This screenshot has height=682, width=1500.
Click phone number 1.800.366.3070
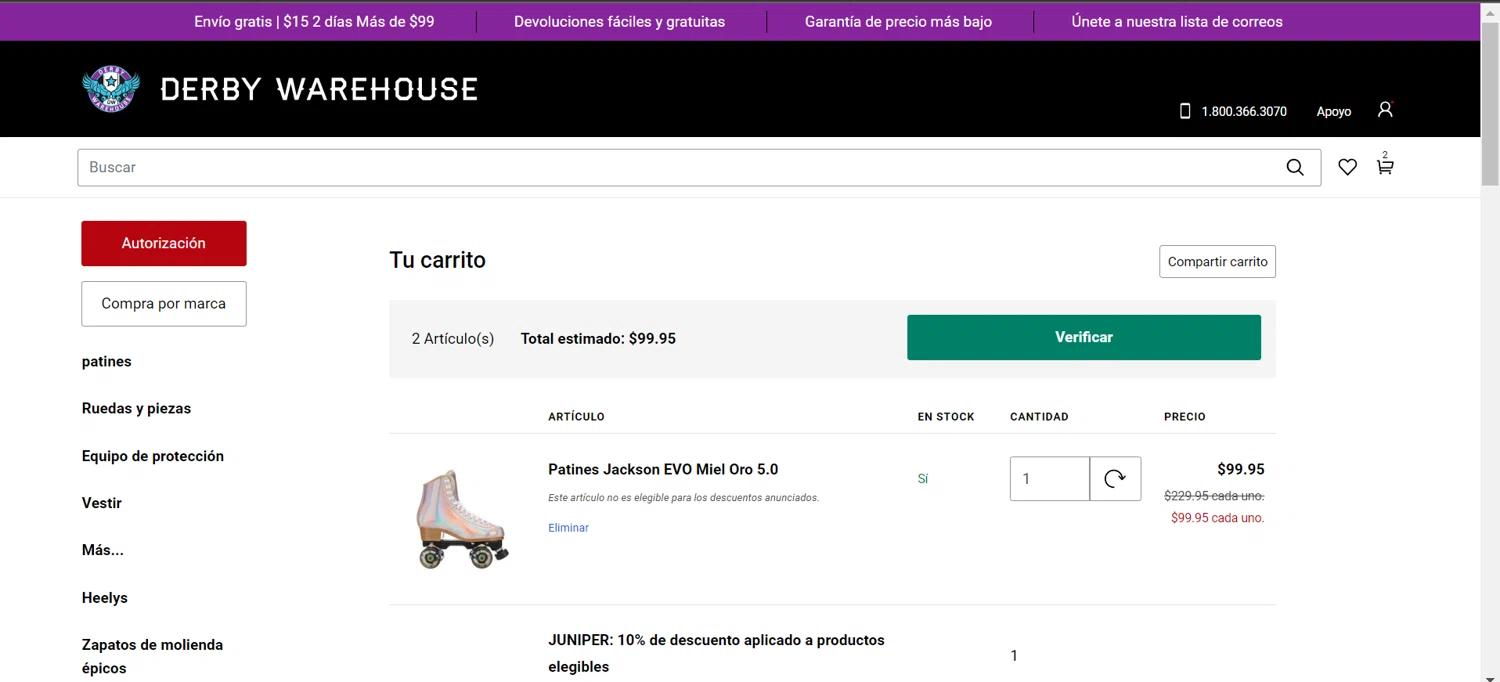(1244, 112)
